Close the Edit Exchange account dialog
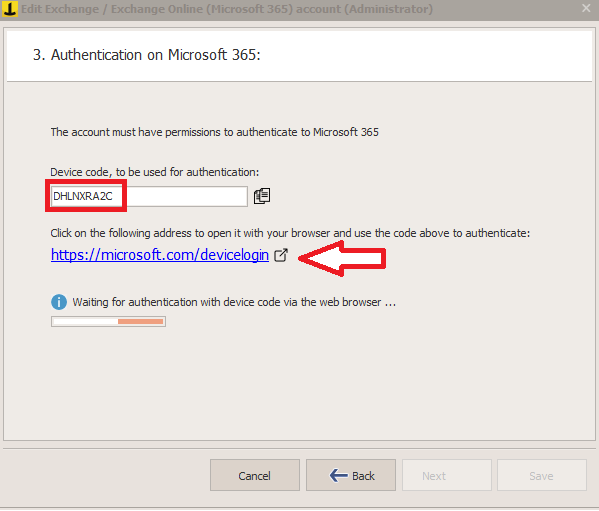The image size is (599, 511). click(586, 8)
